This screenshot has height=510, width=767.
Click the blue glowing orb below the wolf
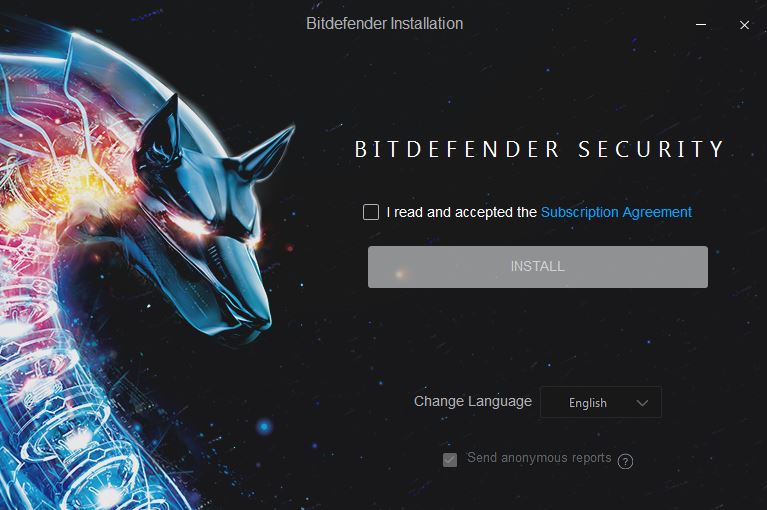click(x=265, y=426)
